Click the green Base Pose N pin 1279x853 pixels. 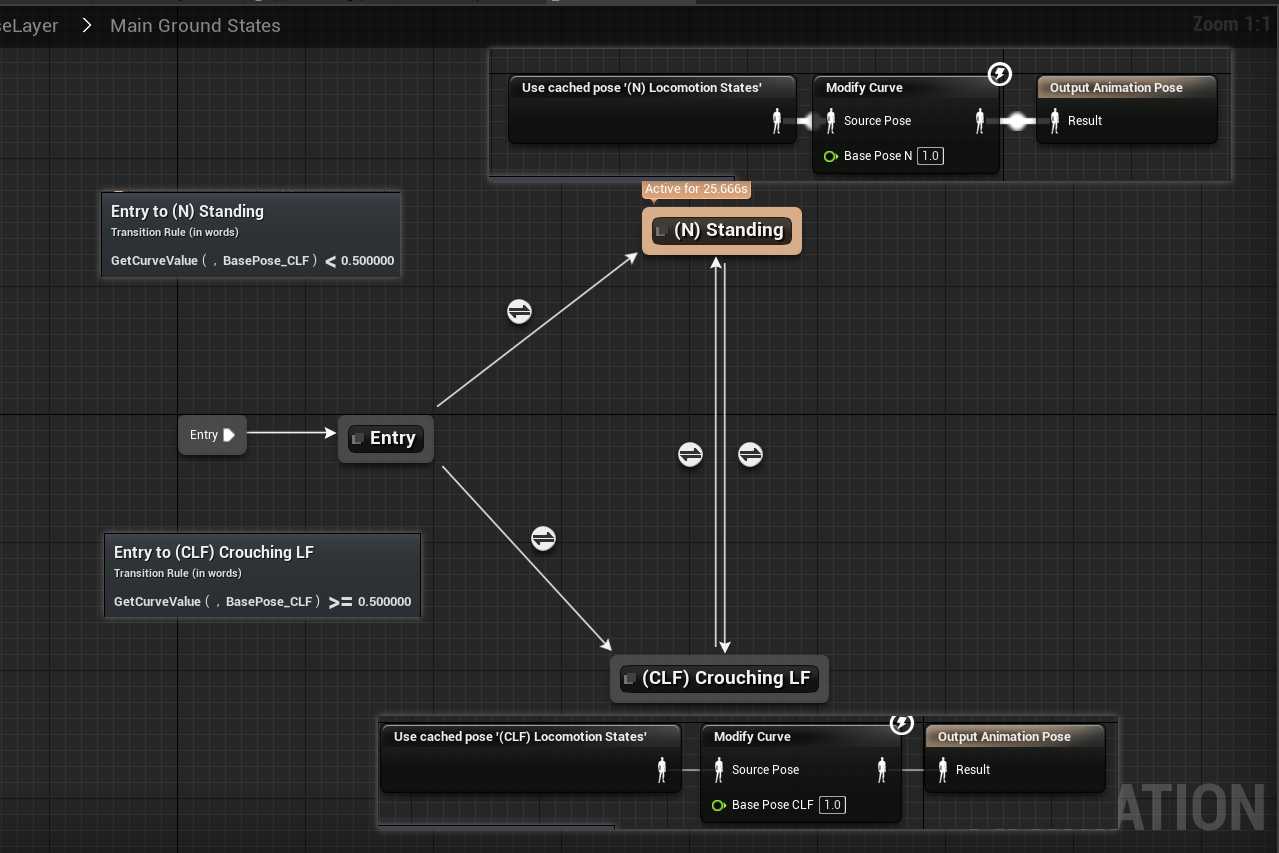(830, 156)
